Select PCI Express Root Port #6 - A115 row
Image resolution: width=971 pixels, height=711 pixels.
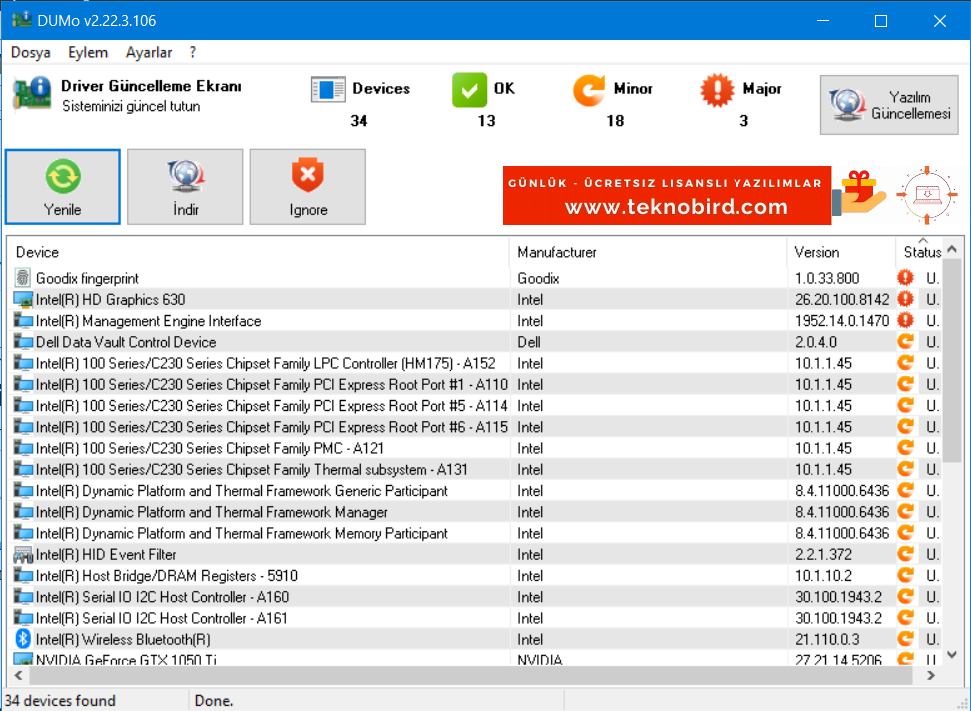coord(474,427)
